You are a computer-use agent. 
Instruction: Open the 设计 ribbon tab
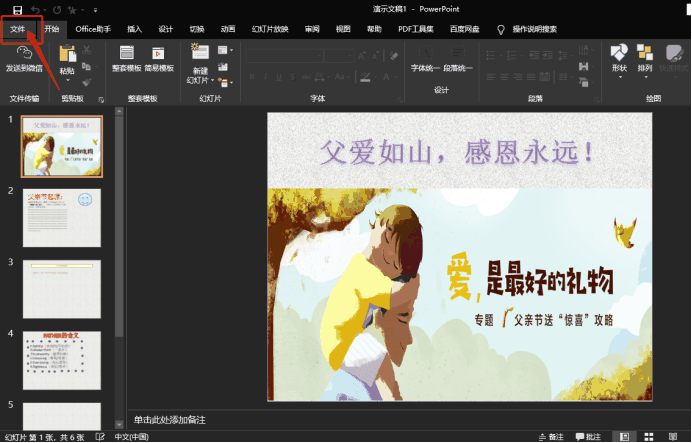[165, 29]
